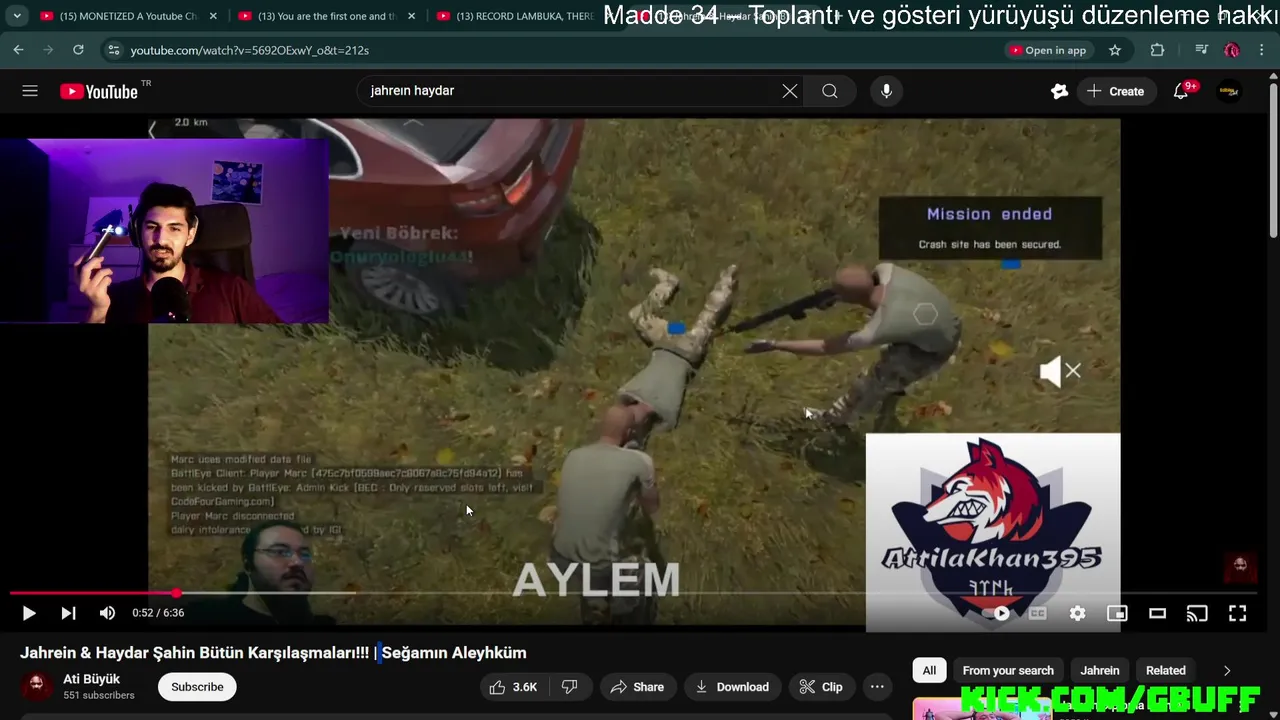The width and height of the screenshot is (1280, 720).
Task: Select the Jahrein filter chip
Action: (1100, 671)
